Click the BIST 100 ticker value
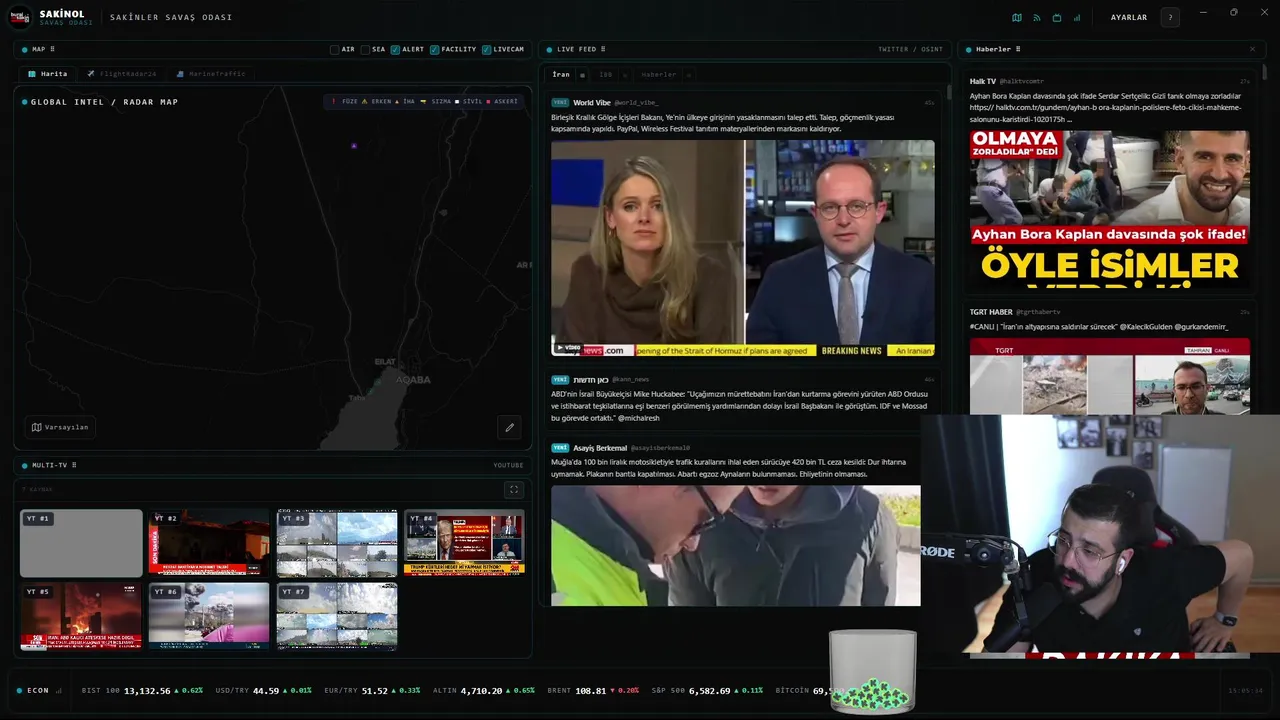Image resolution: width=1280 pixels, height=720 pixels. click(x=147, y=690)
